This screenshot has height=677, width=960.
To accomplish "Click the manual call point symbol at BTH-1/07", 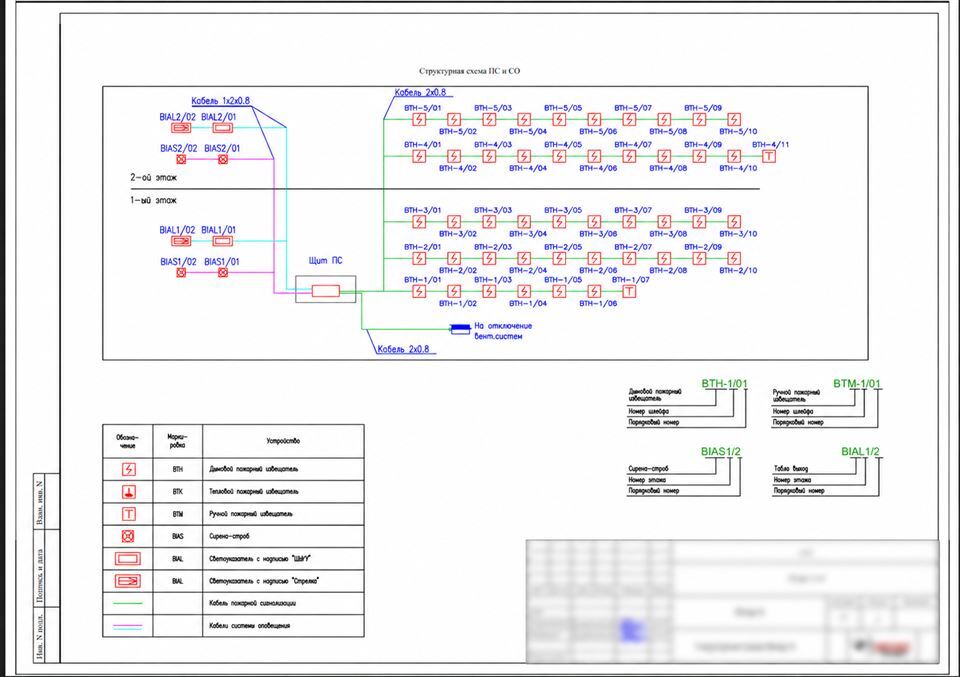I will (x=629, y=291).
